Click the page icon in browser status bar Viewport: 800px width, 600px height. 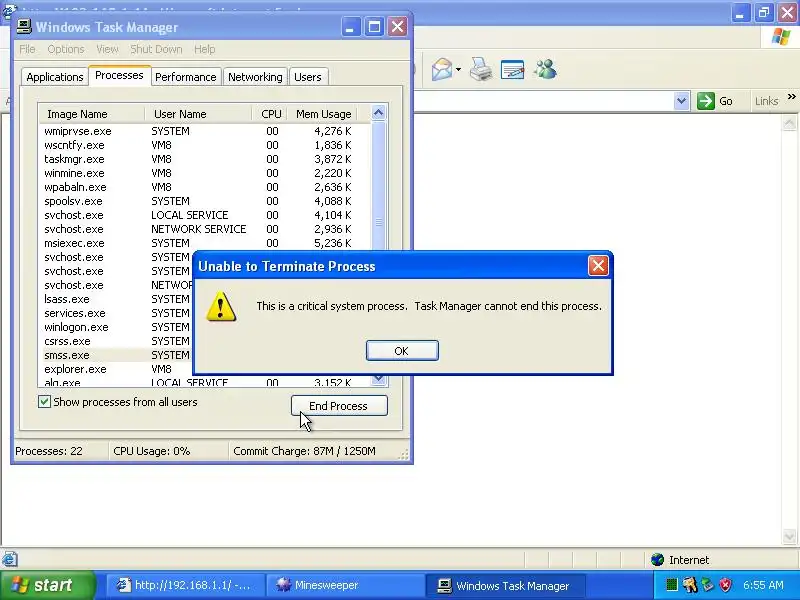10,559
